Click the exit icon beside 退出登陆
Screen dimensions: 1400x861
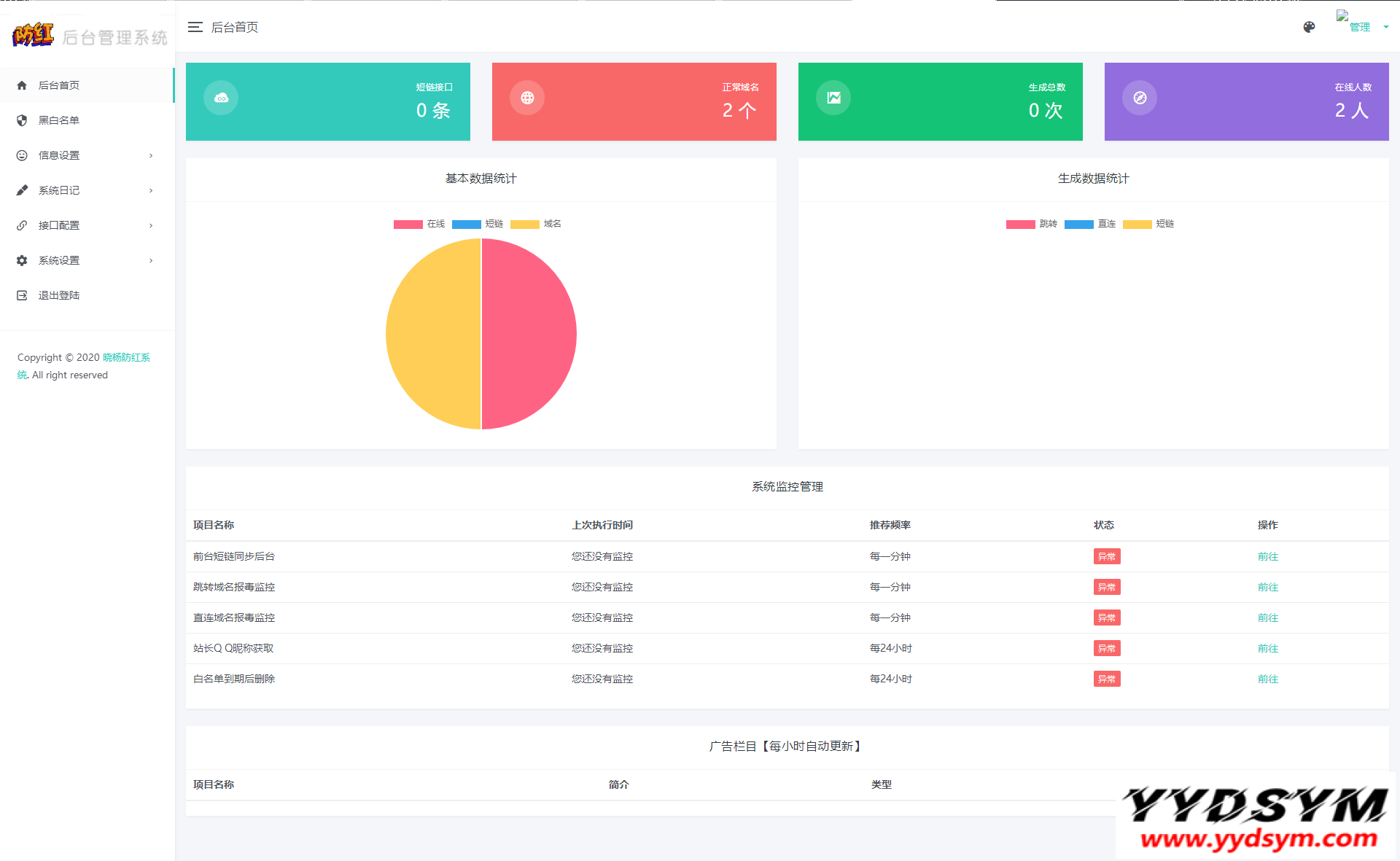(22, 295)
